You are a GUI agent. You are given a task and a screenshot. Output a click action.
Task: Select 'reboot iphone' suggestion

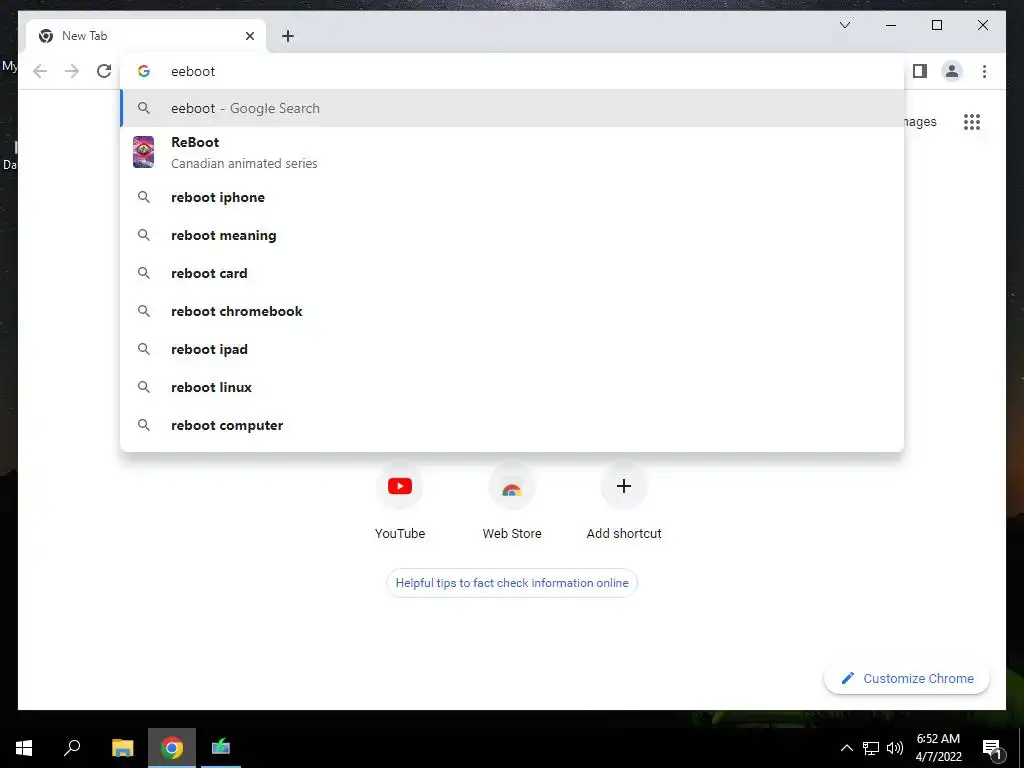pyautogui.click(x=512, y=197)
